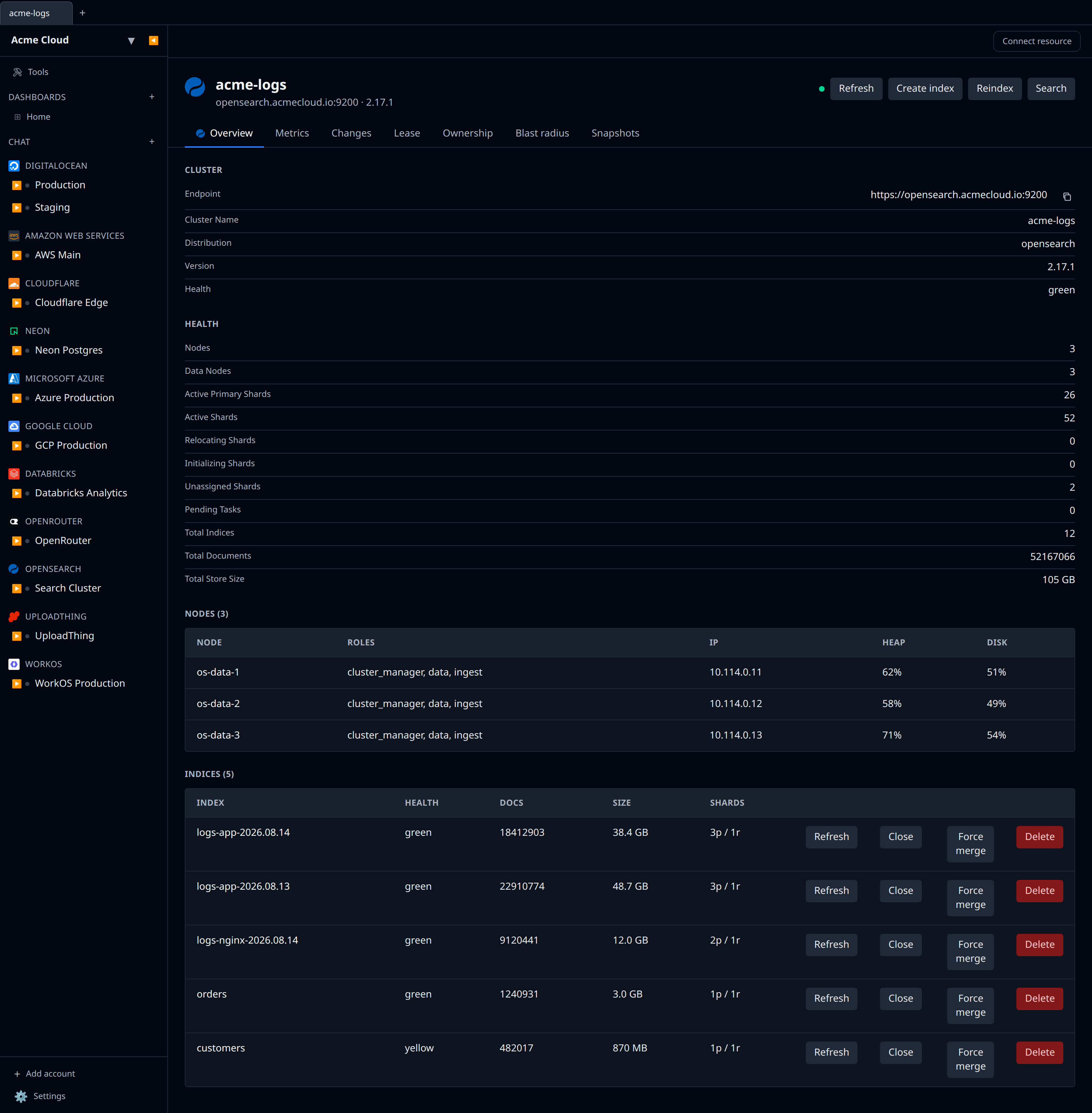Click the UploadThing provider icon
The width and height of the screenshot is (1092, 1113).
pyautogui.click(x=14, y=616)
